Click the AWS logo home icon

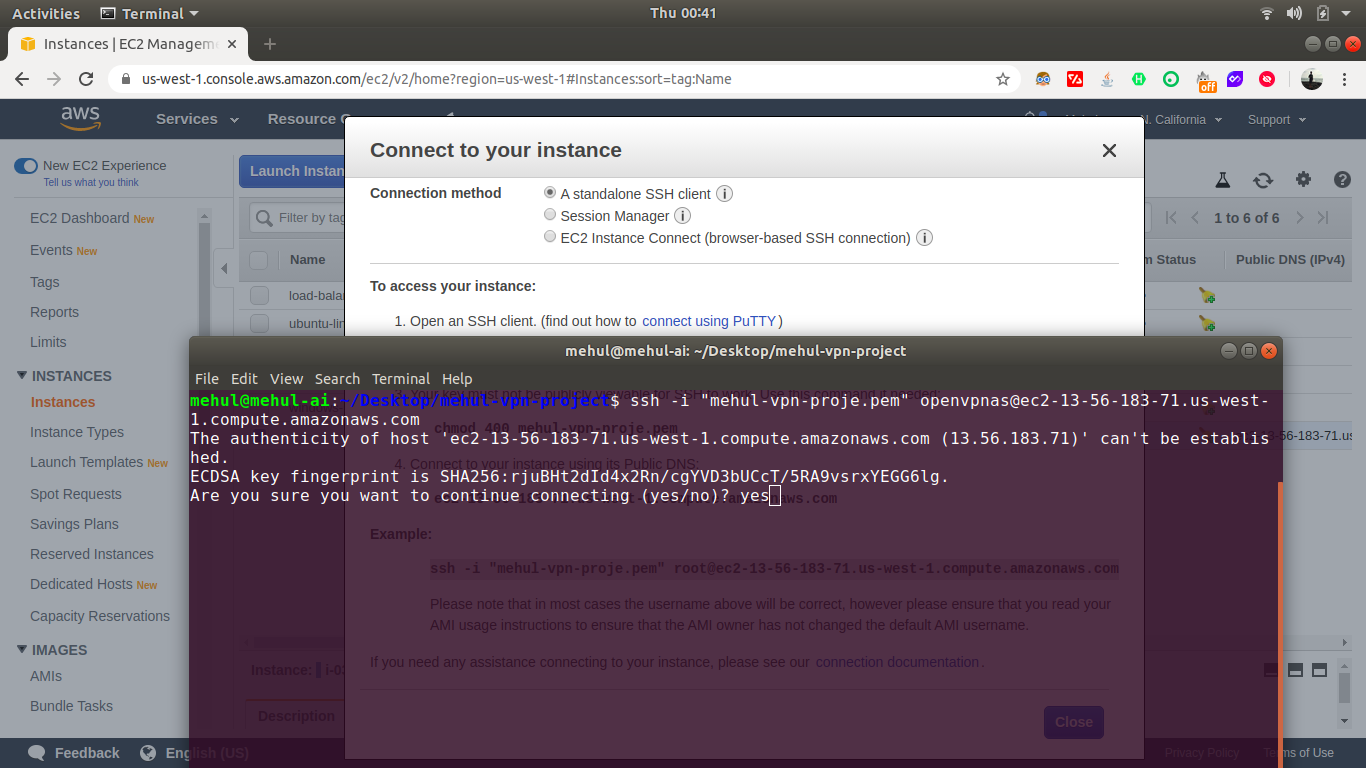pyautogui.click(x=80, y=119)
